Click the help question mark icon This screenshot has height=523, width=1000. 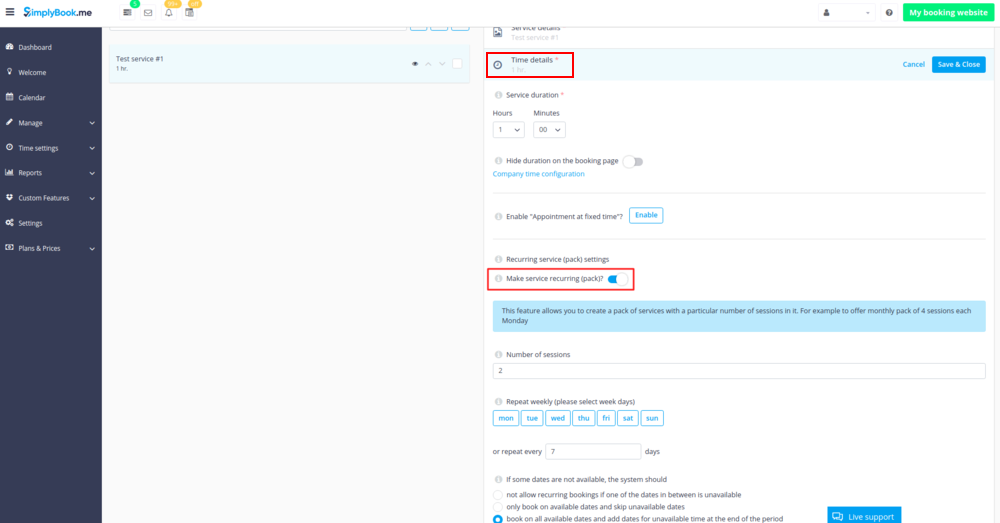coord(888,13)
